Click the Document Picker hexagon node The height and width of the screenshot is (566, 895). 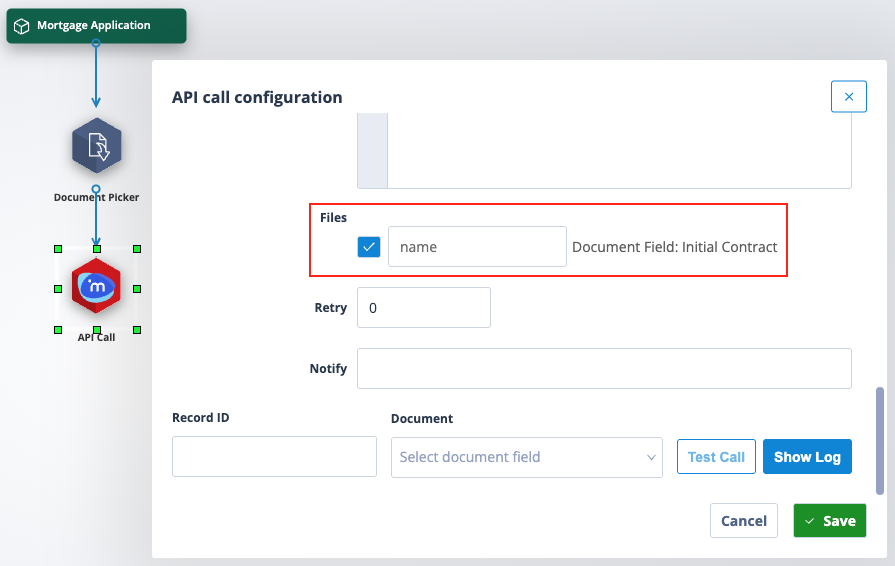click(x=96, y=145)
